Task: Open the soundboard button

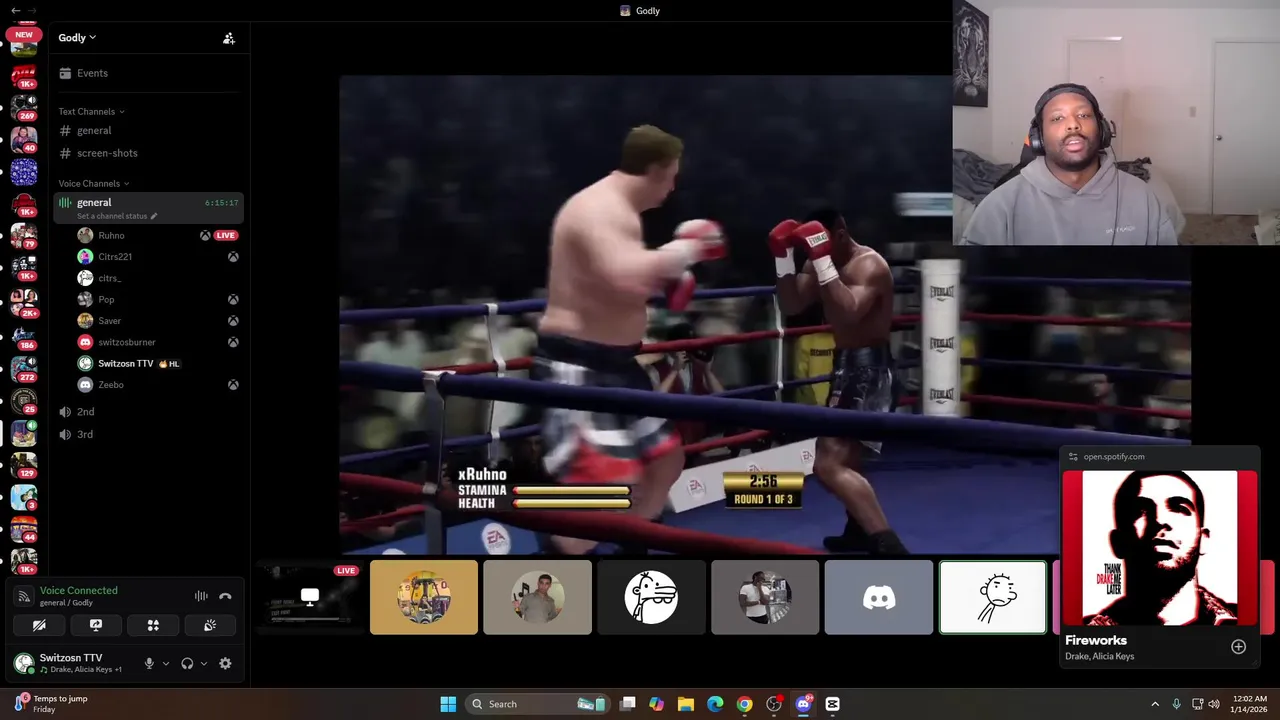Action: (x=210, y=625)
